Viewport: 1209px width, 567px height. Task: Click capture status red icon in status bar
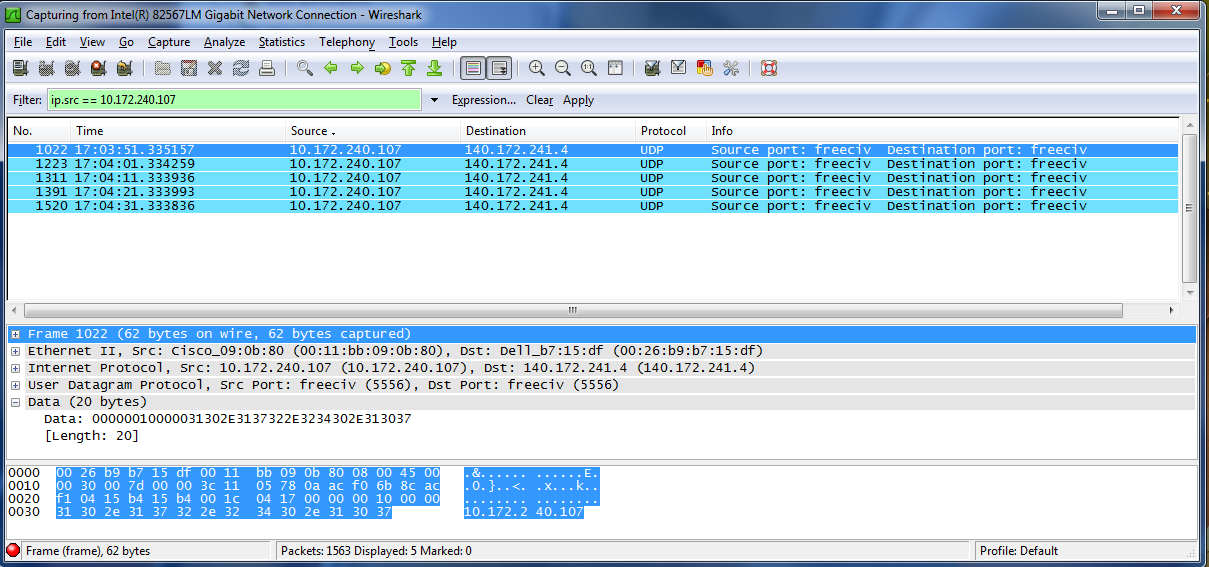14,550
